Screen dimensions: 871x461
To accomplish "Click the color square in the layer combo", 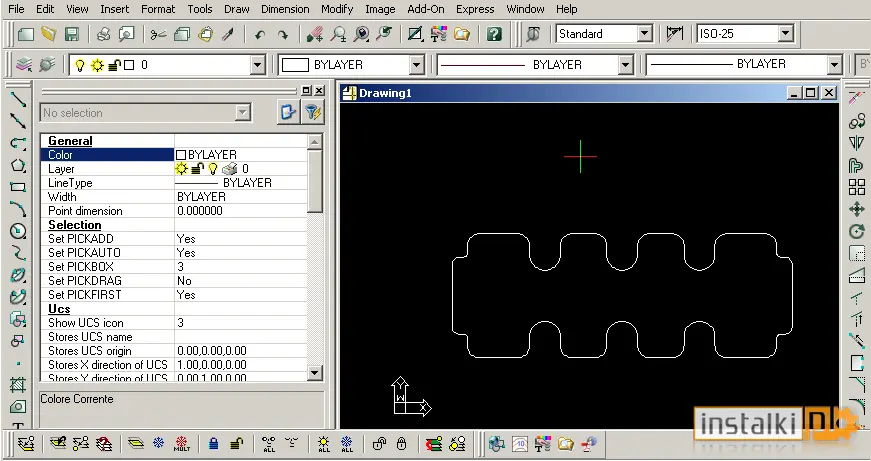I will tap(129, 65).
